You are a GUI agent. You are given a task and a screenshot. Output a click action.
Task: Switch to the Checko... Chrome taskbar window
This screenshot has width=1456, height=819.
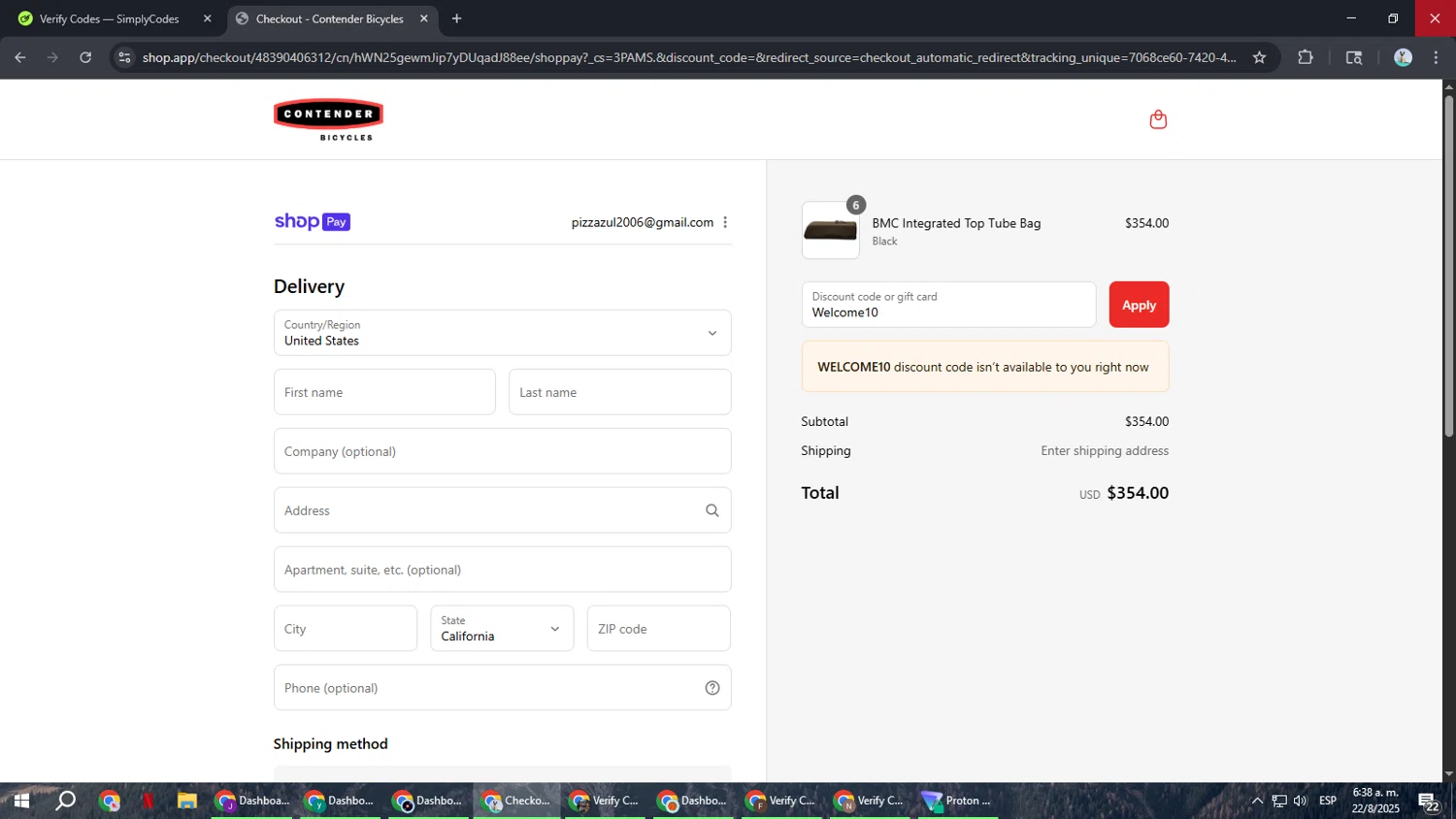pyautogui.click(x=516, y=801)
